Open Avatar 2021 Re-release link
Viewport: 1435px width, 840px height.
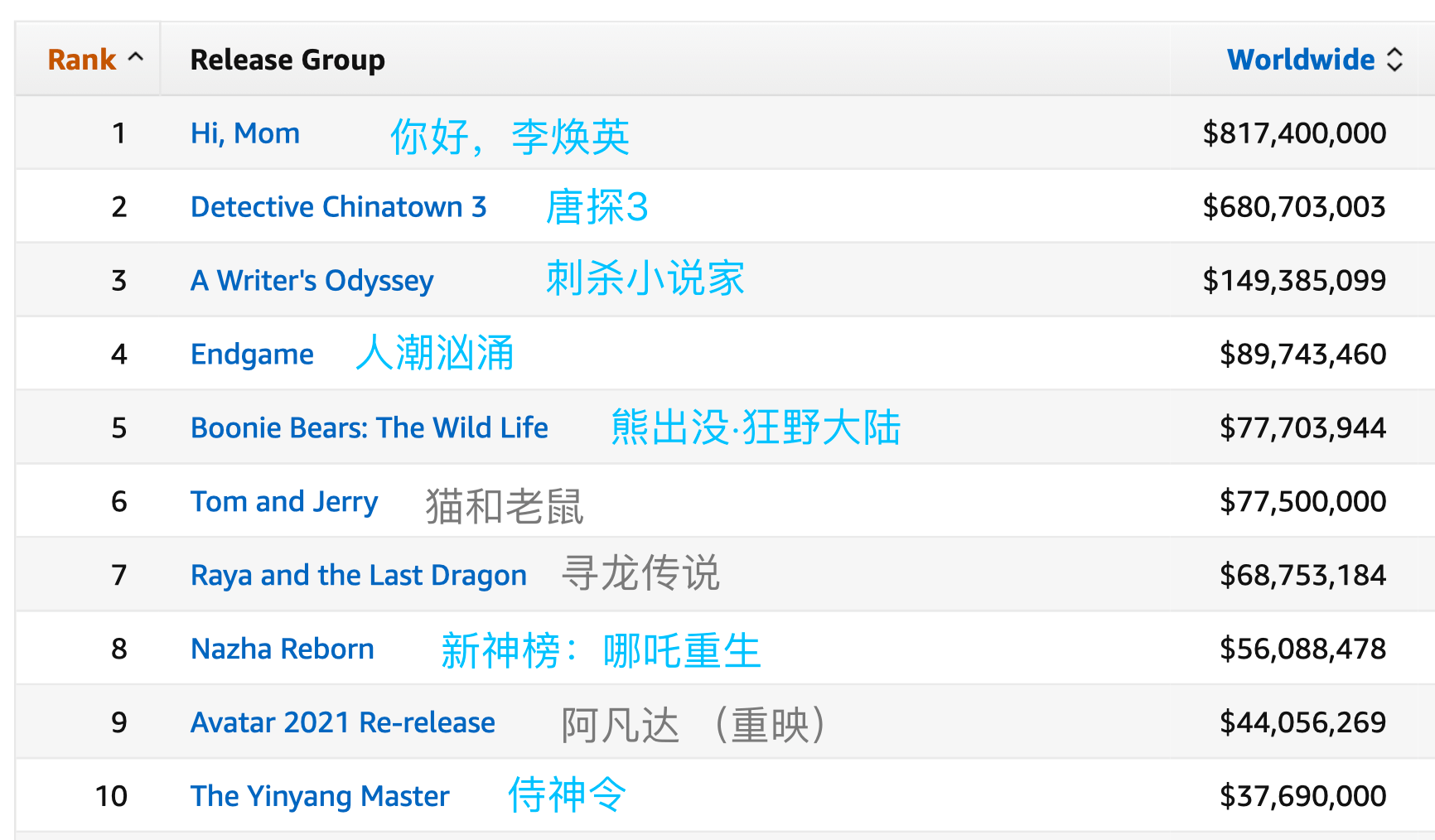343,723
